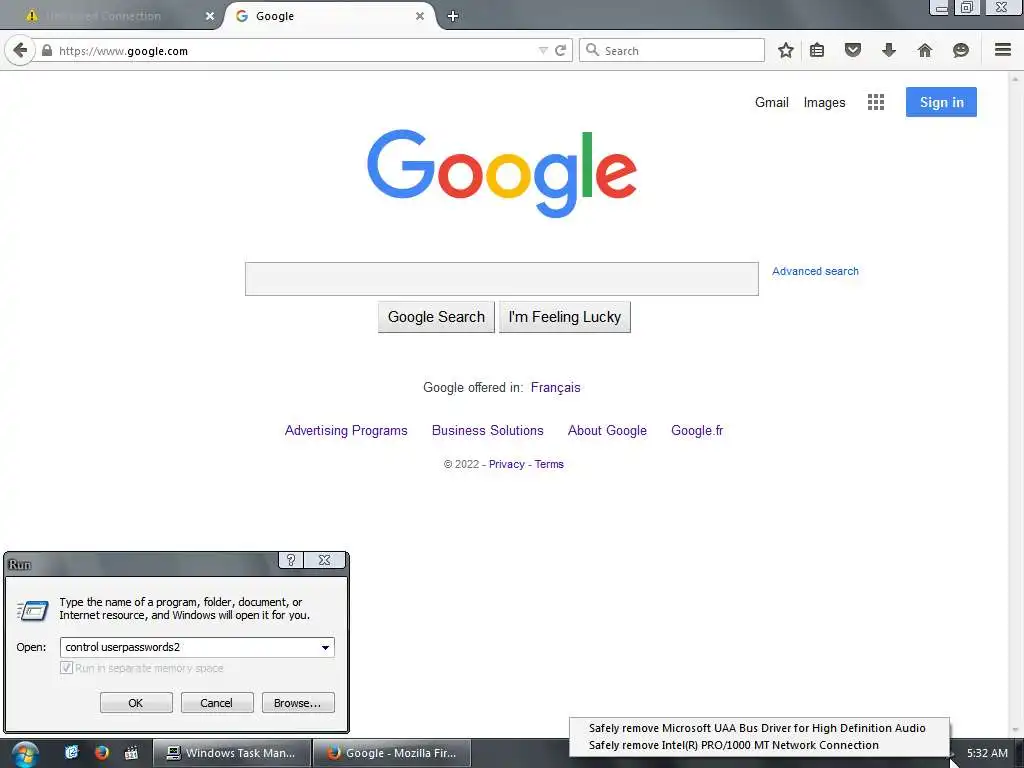Close the Google tab
The height and width of the screenshot is (768, 1024).
[x=420, y=16]
